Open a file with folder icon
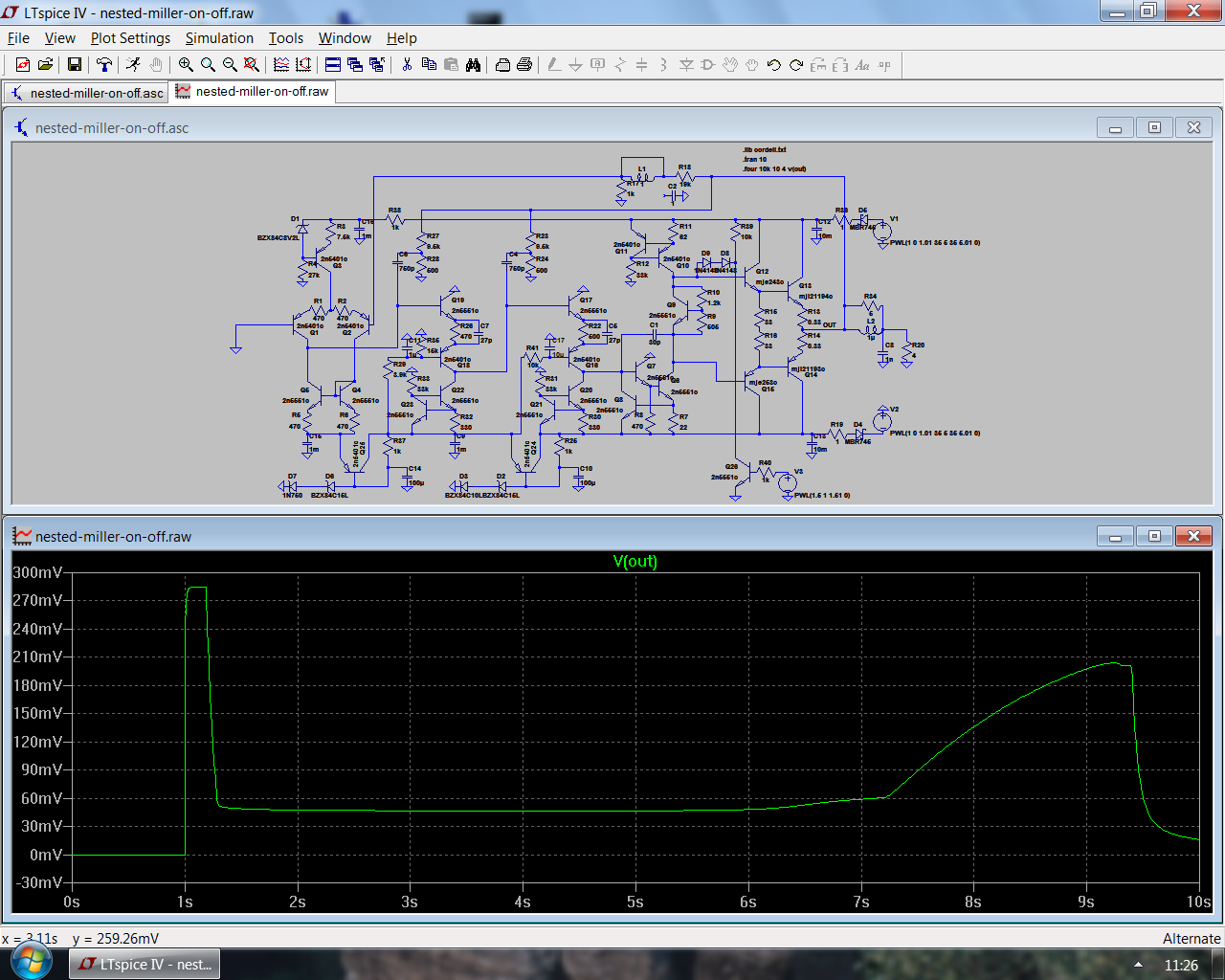 45,65
